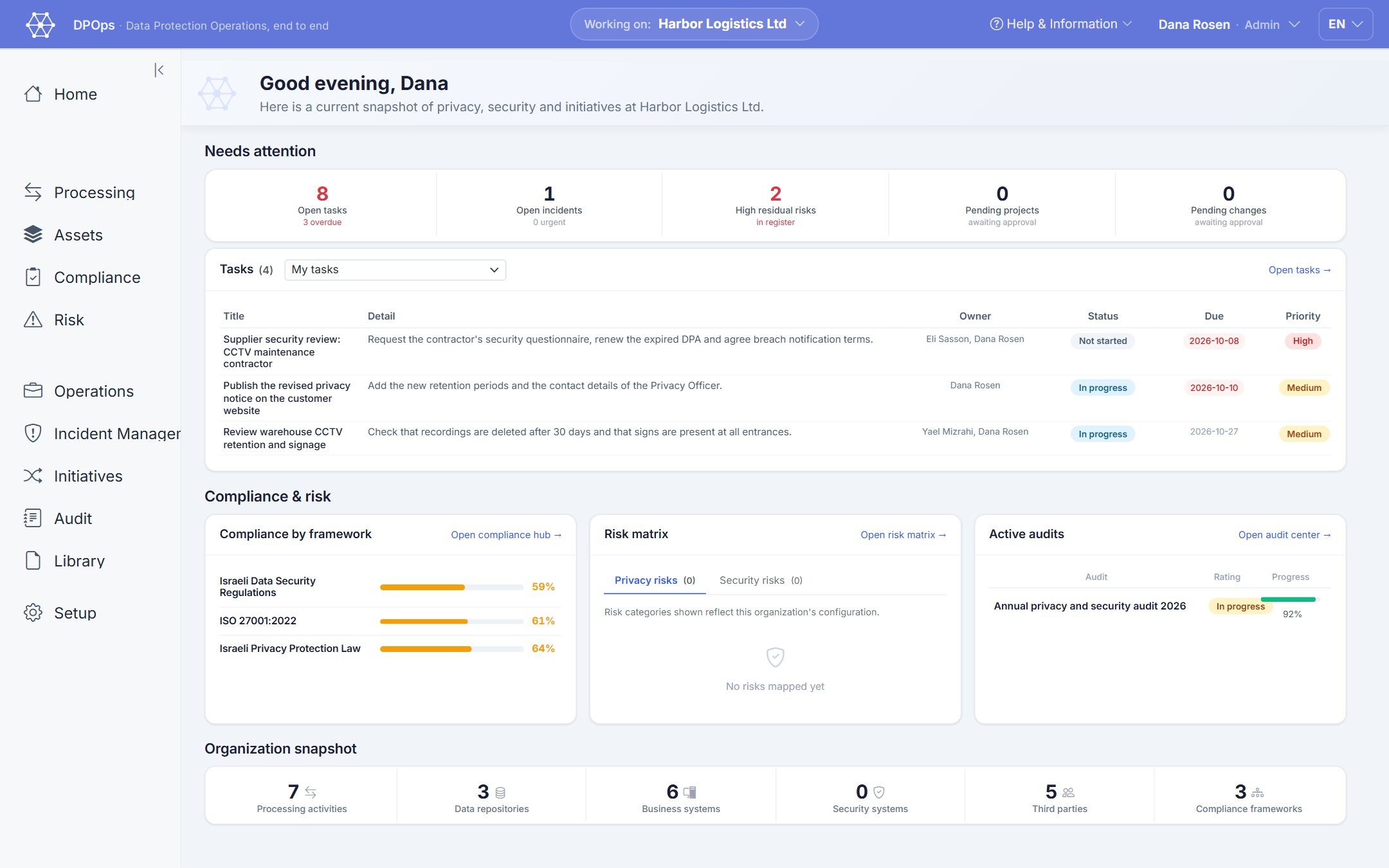Click the annual audit 92% progress bar

(x=1290, y=599)
